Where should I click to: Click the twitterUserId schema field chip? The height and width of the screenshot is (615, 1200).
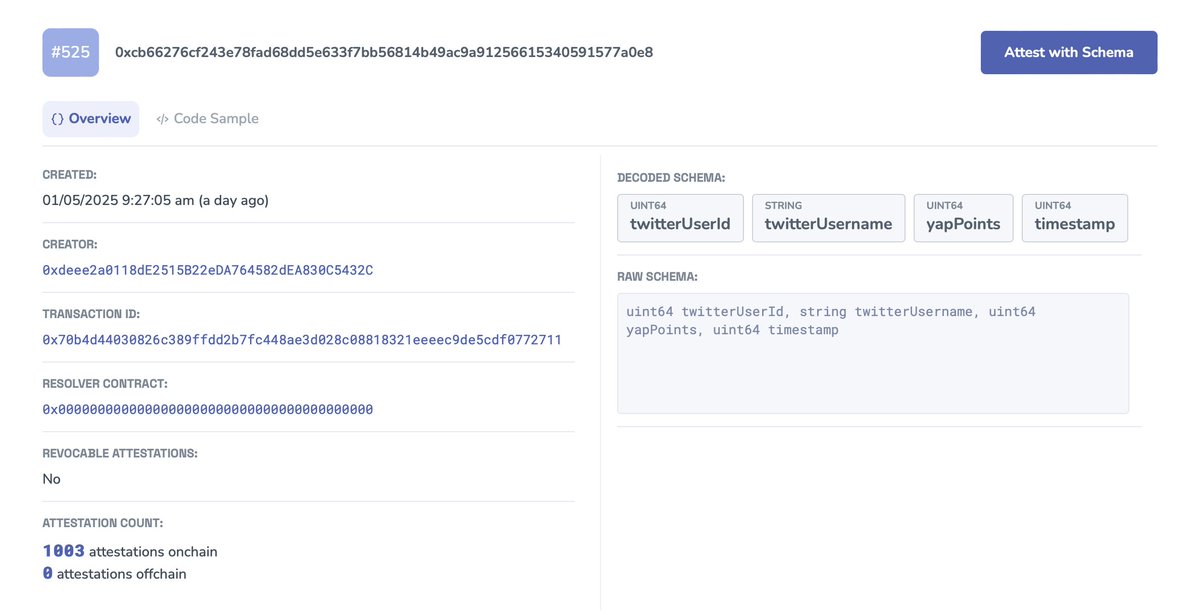(x=680, y=218)
